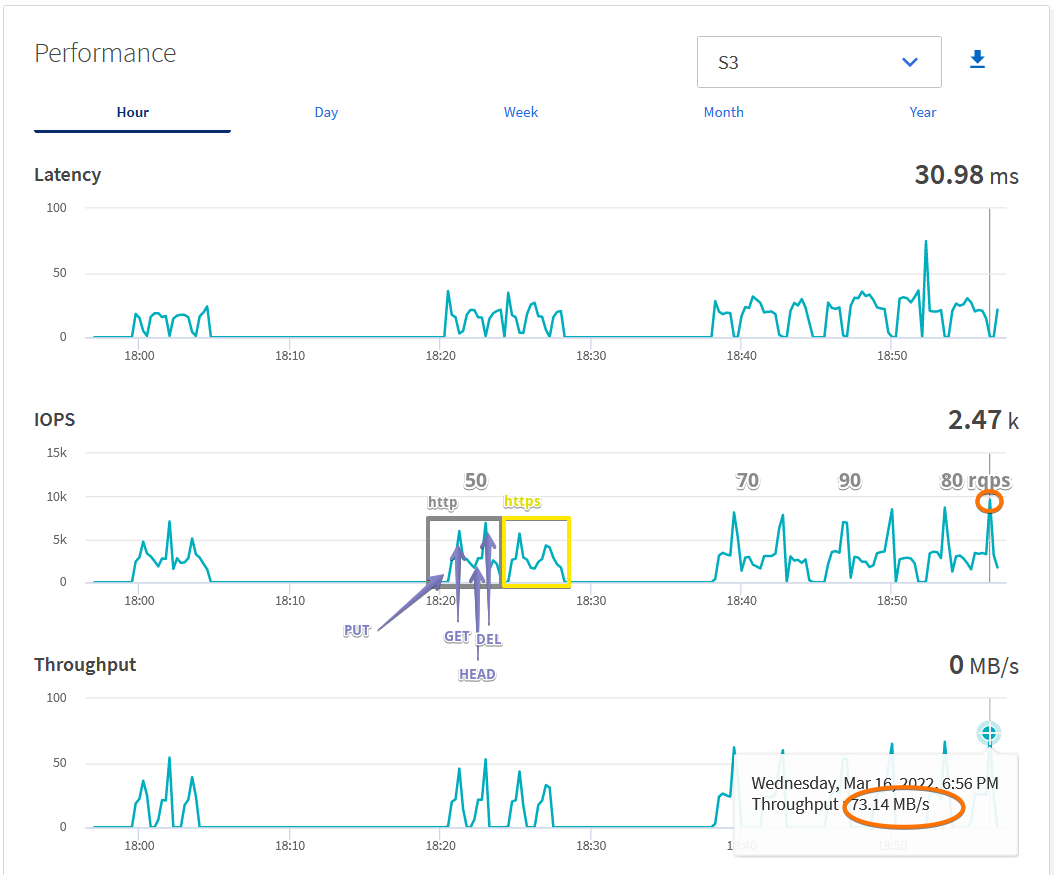The height and width of the screenshot is (875, 1058).
Task: Open the S3 protocol dropdown
Action: pos(819,62)
